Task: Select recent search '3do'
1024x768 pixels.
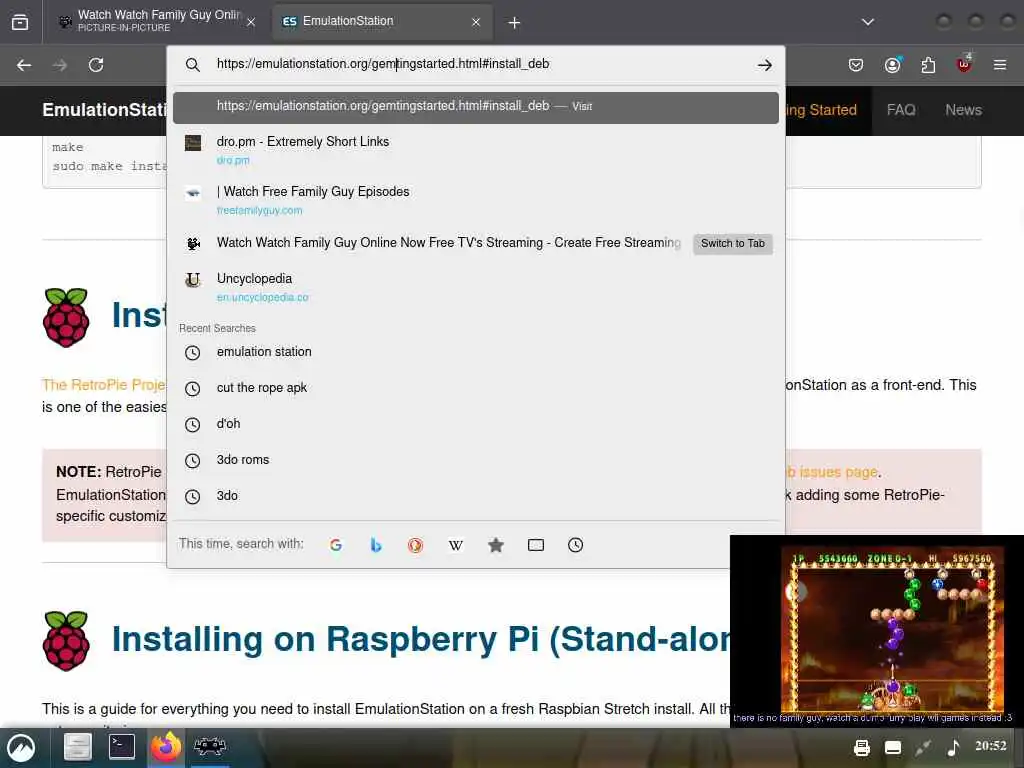Action: click(475, 496)
